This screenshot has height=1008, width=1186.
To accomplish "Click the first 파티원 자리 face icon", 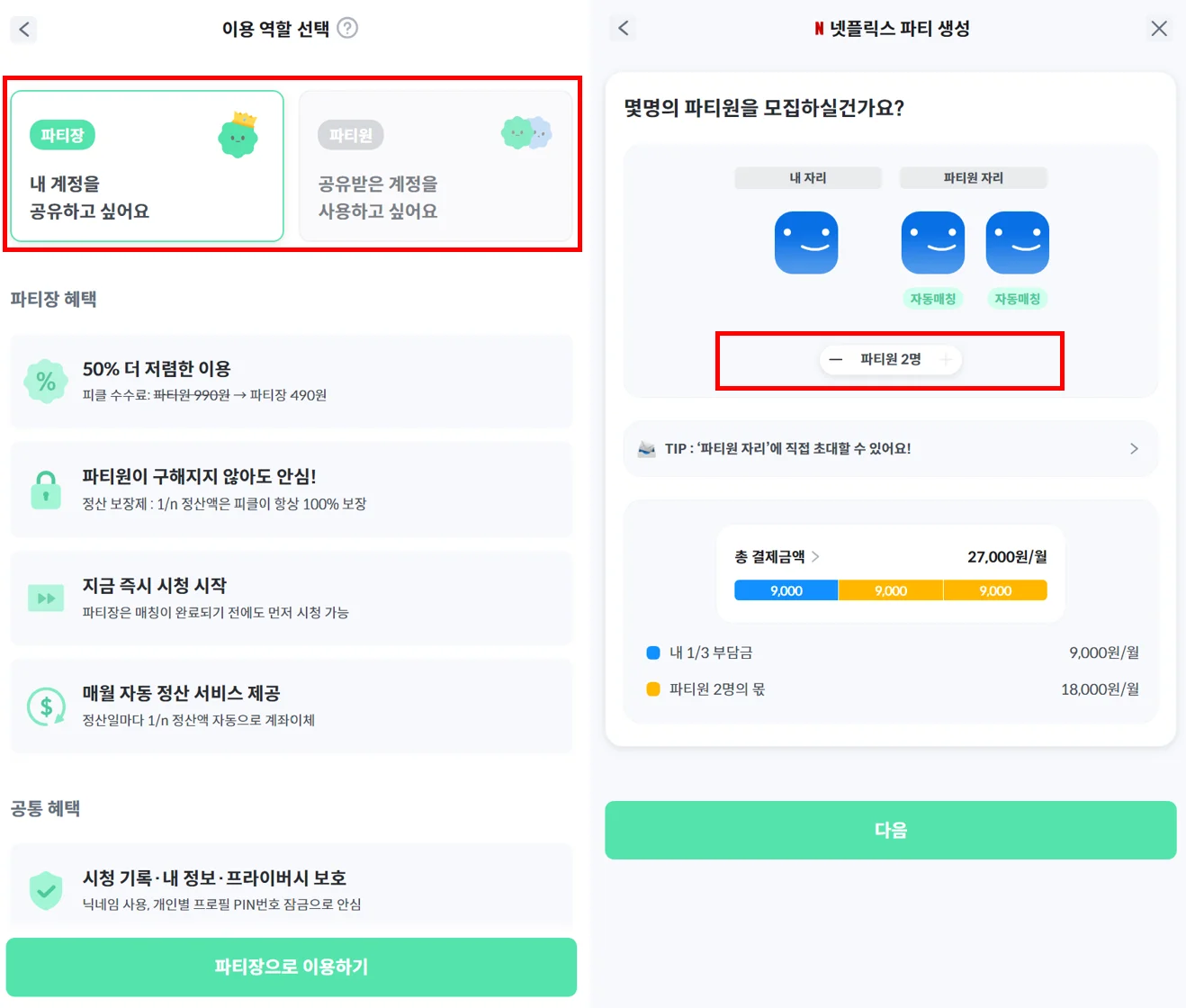I will (933, 242).
